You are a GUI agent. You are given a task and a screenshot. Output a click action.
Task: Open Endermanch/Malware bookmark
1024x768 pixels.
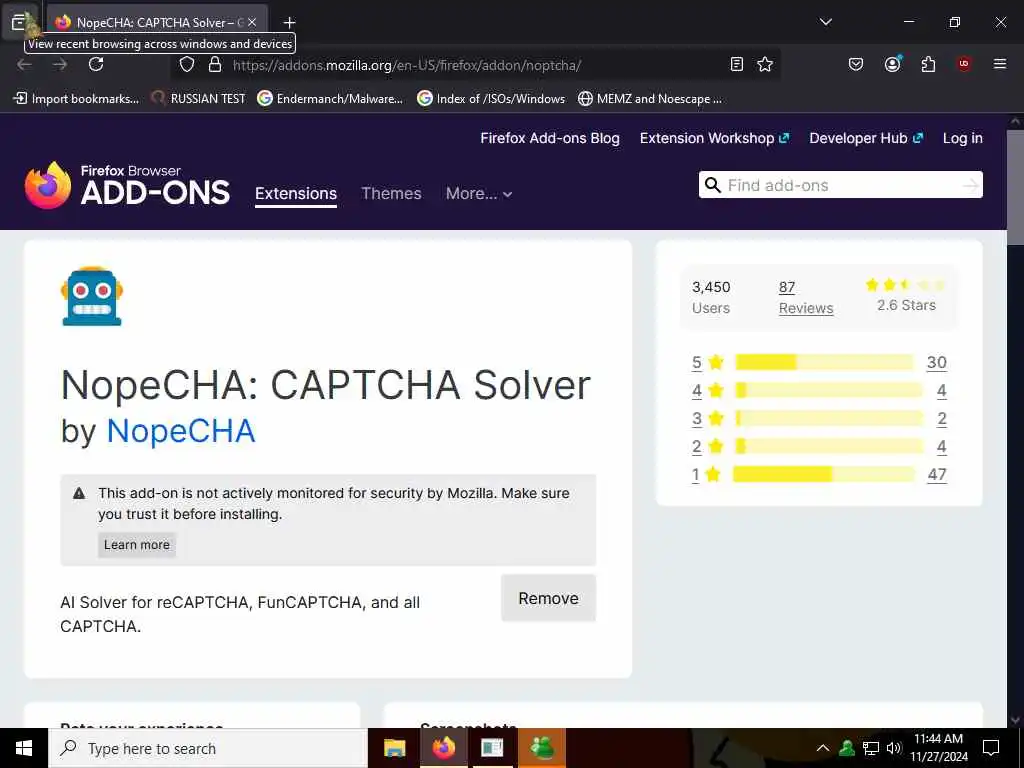330,99
